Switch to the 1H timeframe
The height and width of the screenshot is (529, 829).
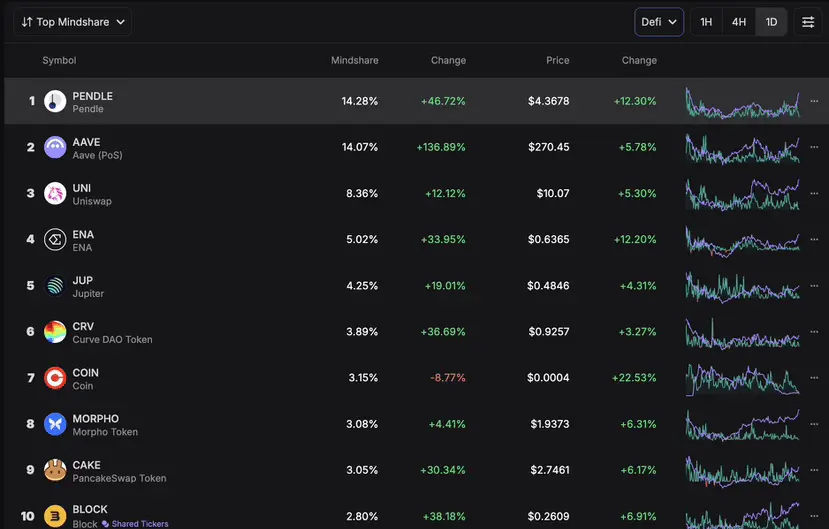pos(706,22)
